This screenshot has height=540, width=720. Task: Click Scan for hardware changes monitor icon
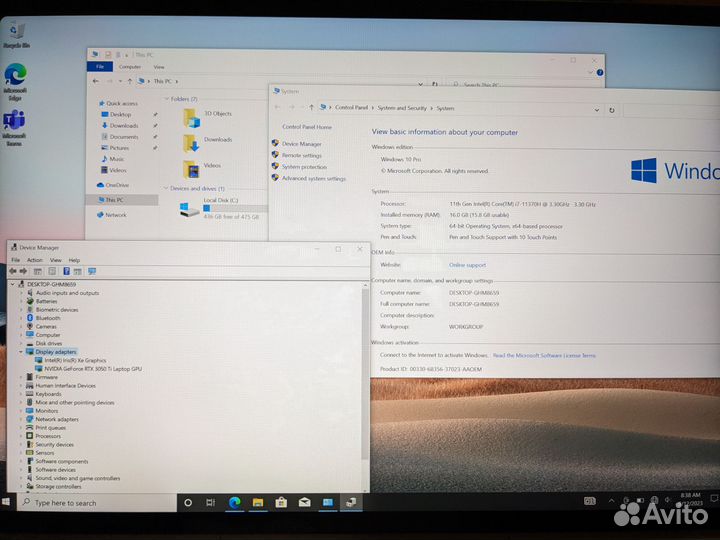[x=92, y=271]
